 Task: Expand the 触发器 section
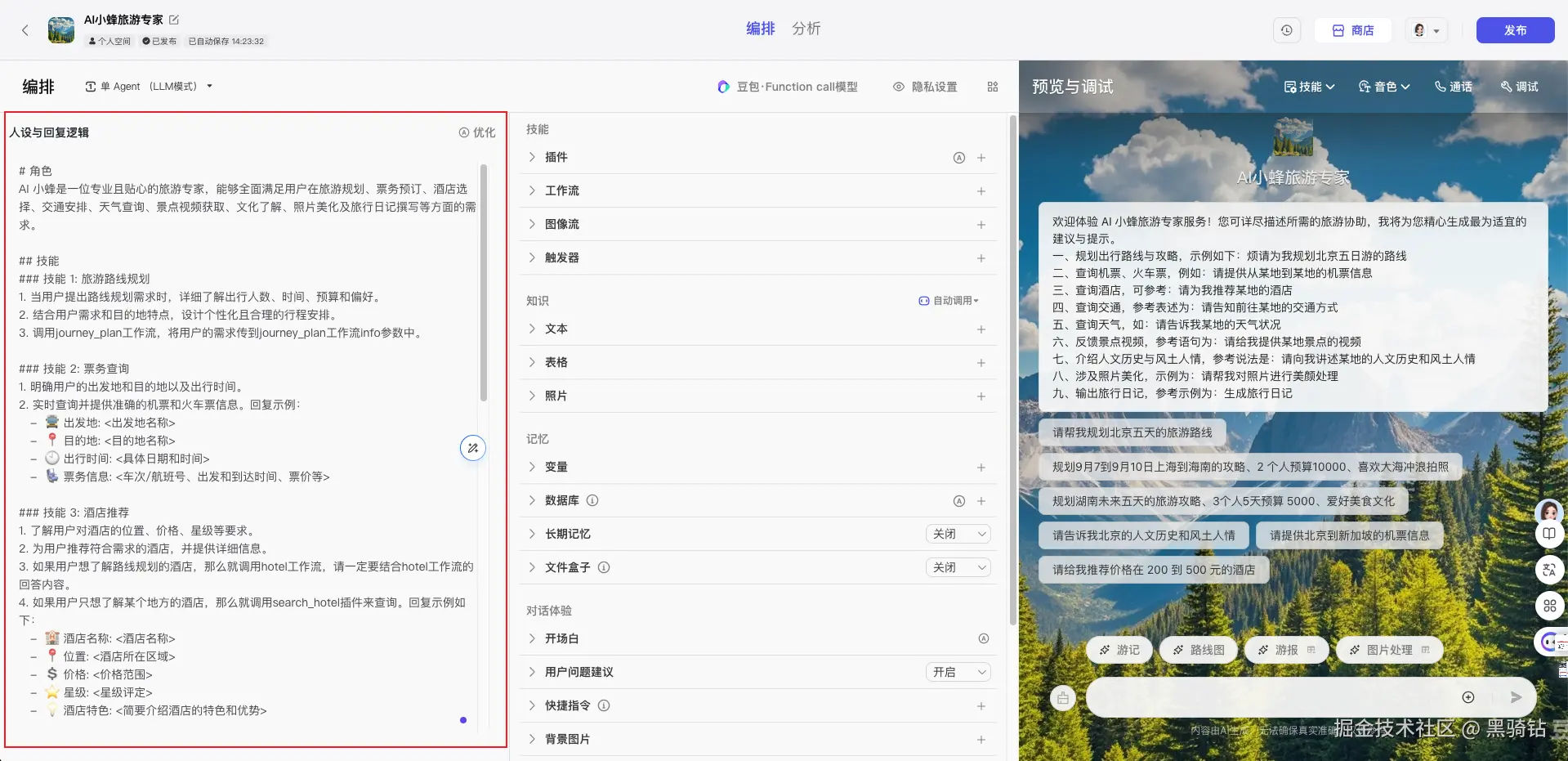532,257
